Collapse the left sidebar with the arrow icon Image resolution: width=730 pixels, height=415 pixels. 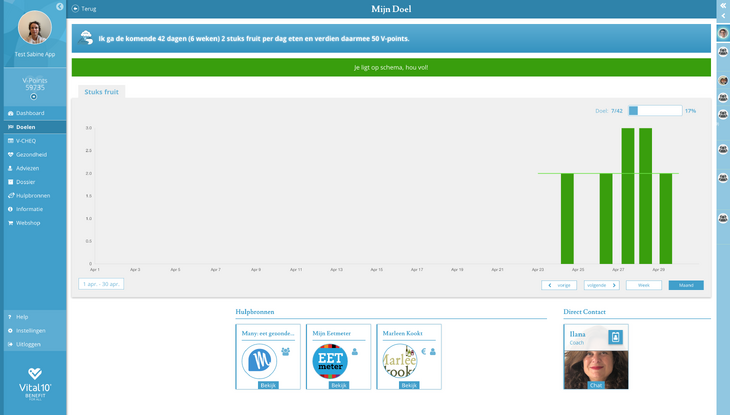pos(60,7)
